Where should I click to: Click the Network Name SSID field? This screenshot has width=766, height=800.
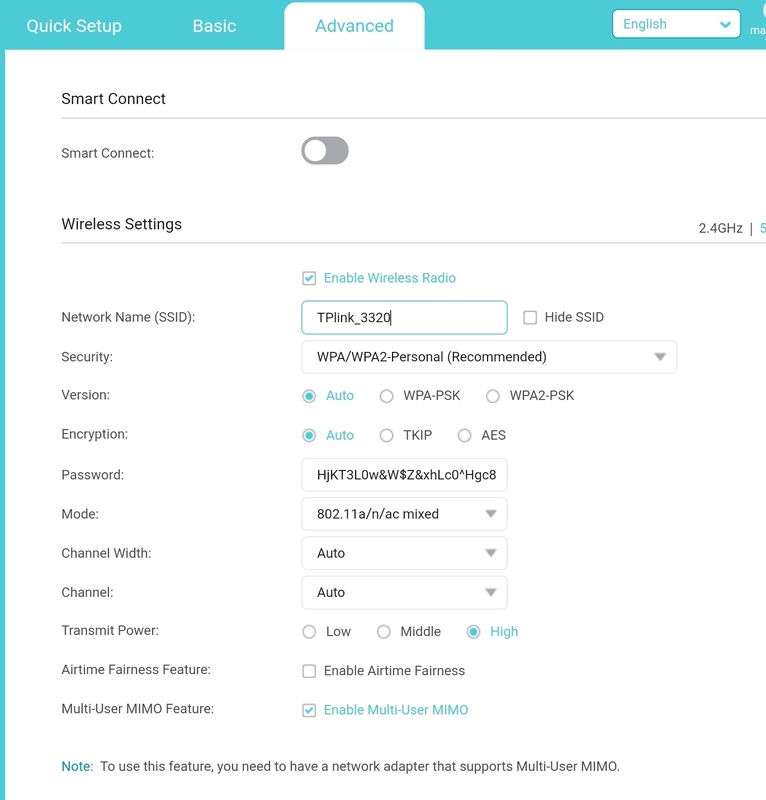(404, 318)
